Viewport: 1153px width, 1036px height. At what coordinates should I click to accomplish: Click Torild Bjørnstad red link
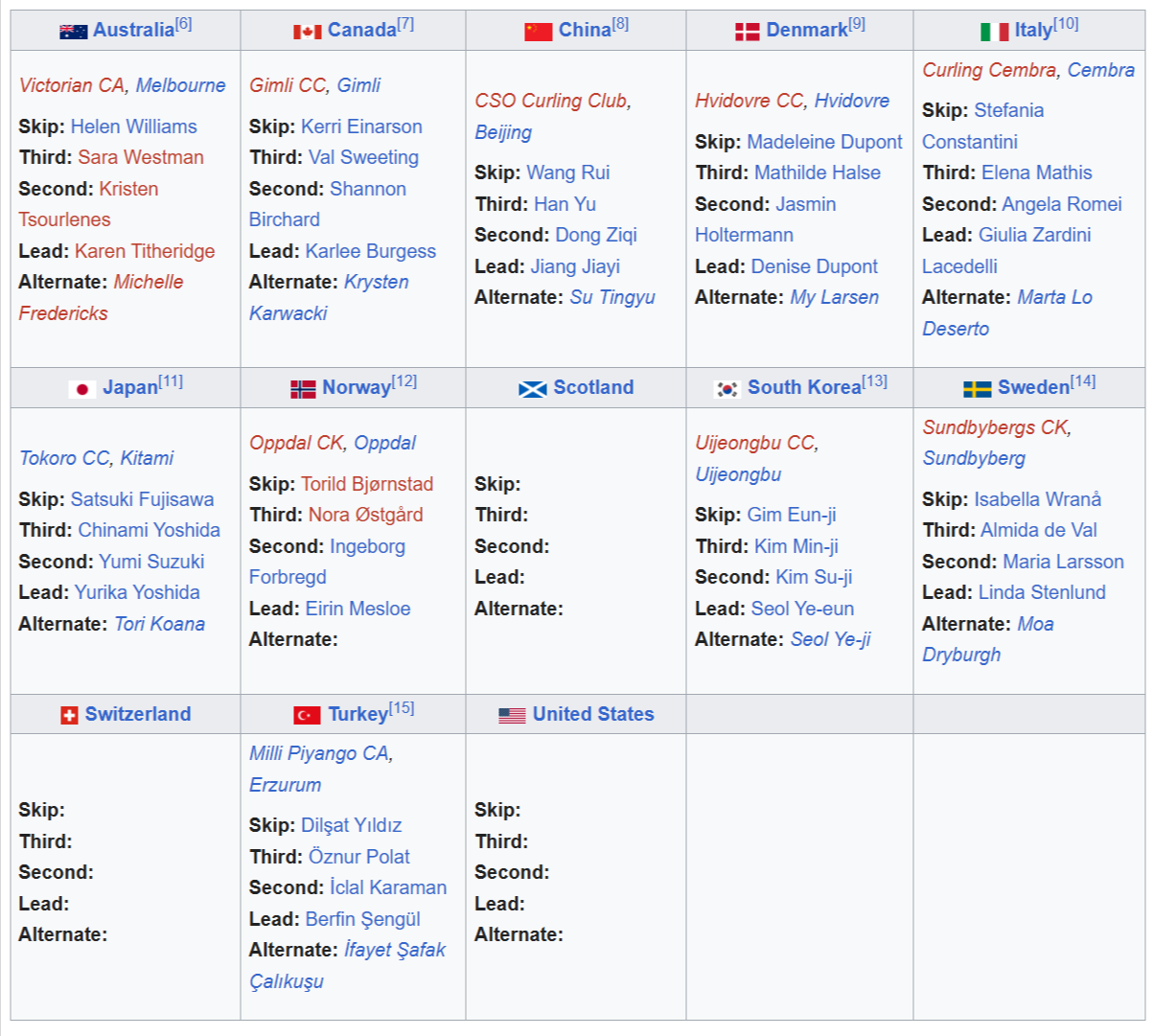[x=367, y=484]
